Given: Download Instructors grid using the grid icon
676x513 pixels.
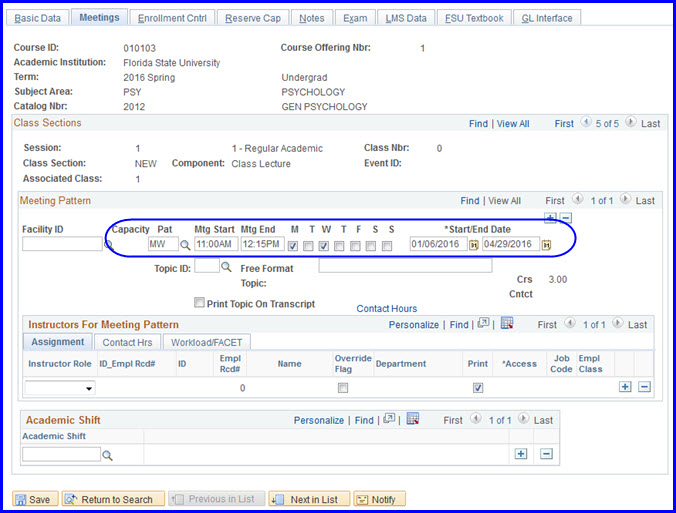Looking at the screenshot, I should pos(507,324).
